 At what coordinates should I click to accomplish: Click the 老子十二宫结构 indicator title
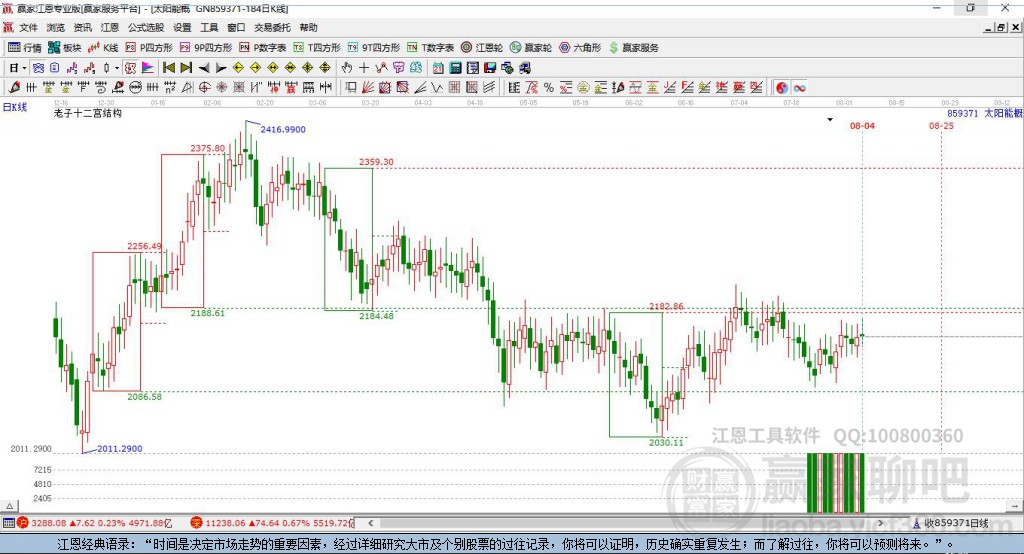click(88, 114)
